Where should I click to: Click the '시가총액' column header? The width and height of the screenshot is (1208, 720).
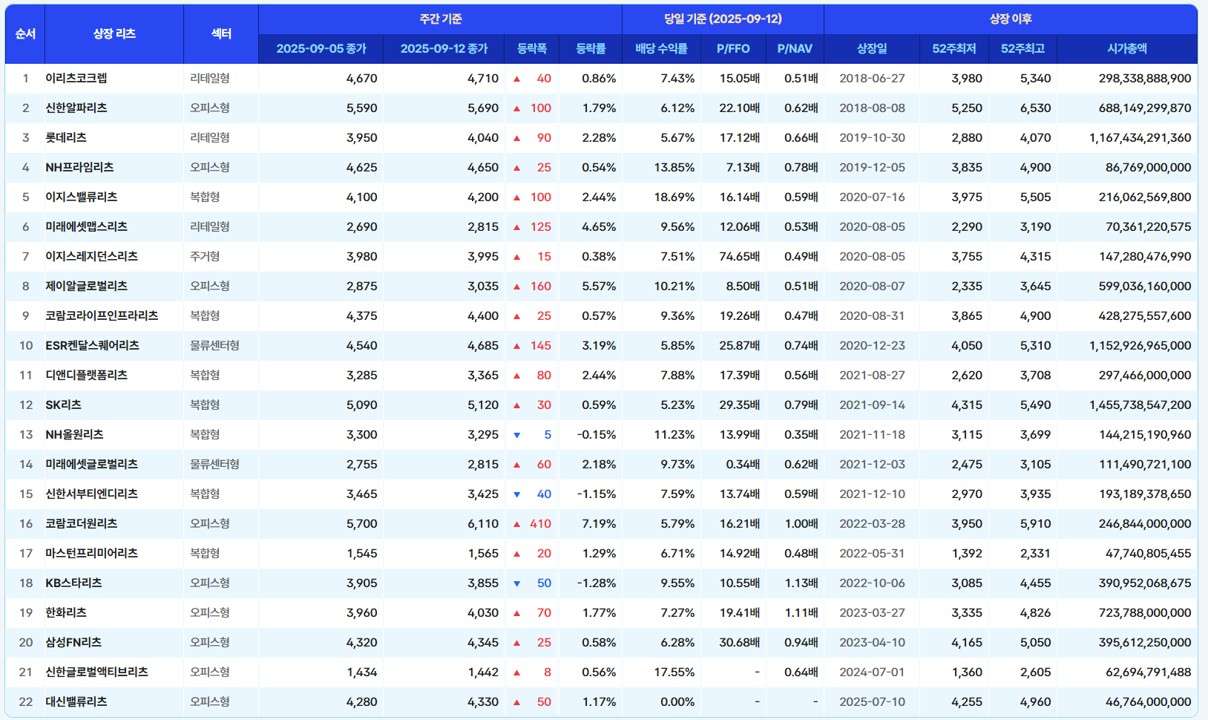pyautogui.click(x=1126, y=49)
